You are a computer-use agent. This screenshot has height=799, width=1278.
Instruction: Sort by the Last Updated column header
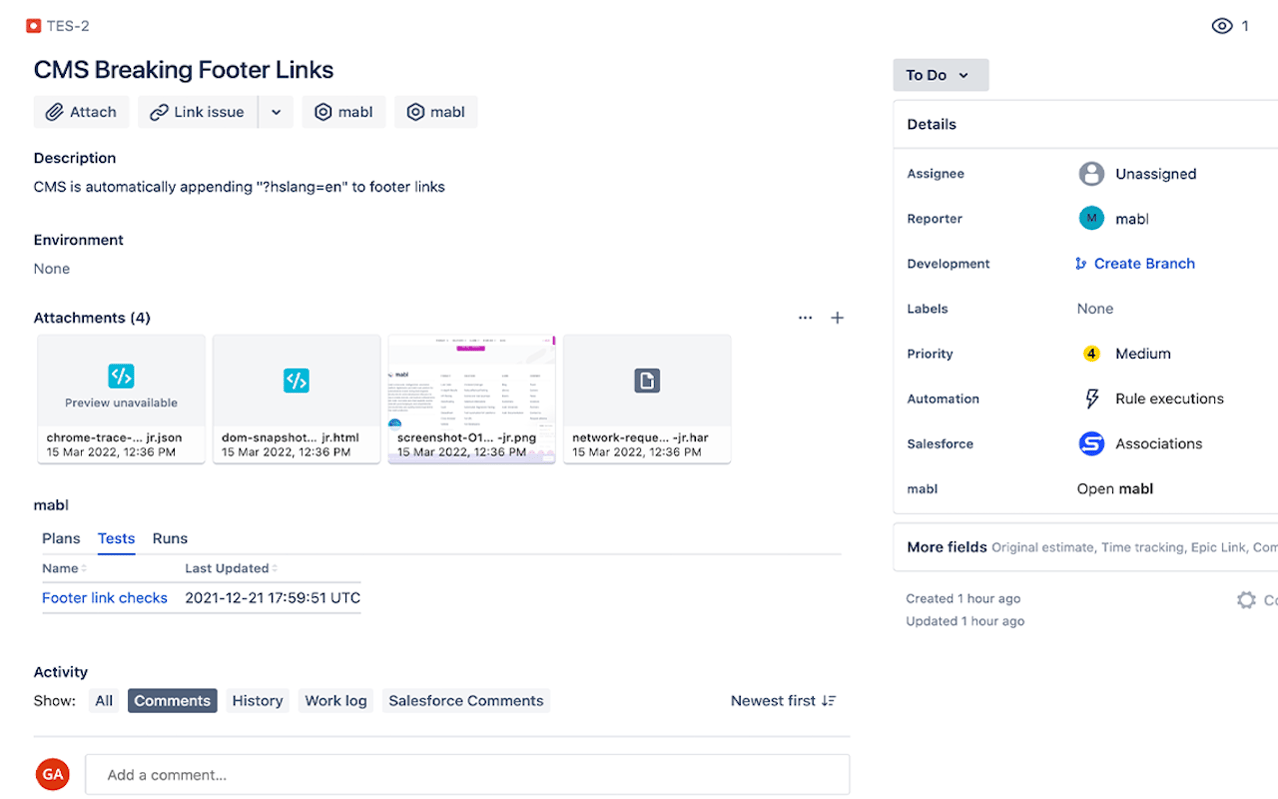pyautogui.click(x=230, y=568)
